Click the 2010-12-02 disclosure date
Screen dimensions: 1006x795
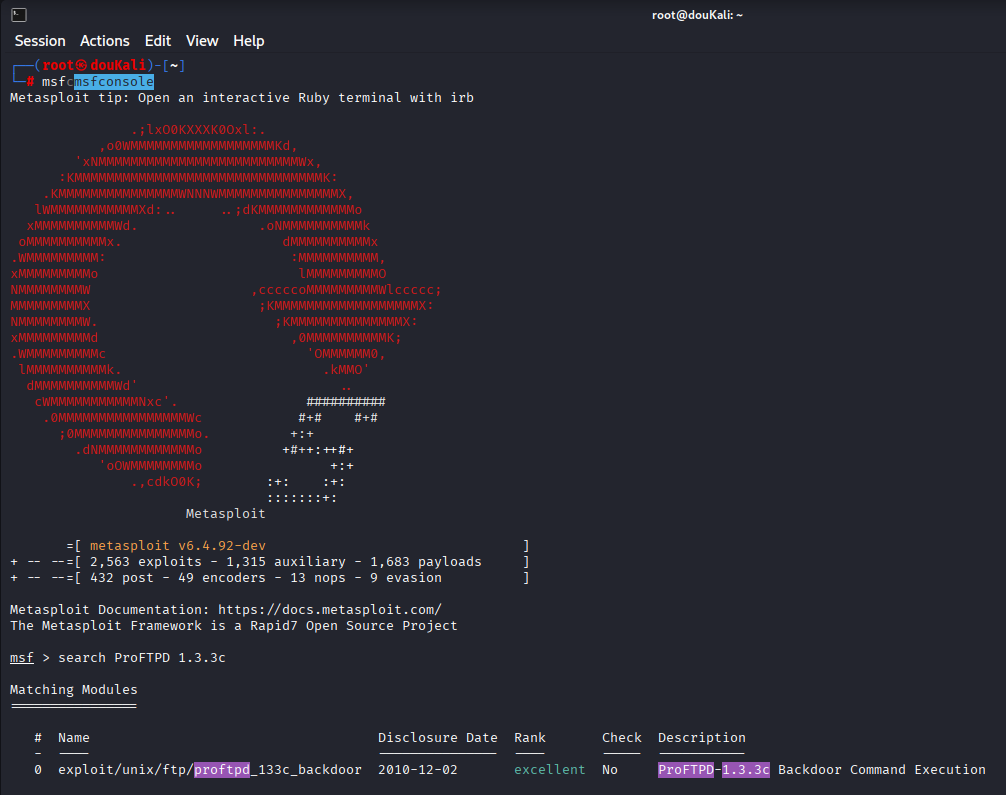click(x=418, y=769)
